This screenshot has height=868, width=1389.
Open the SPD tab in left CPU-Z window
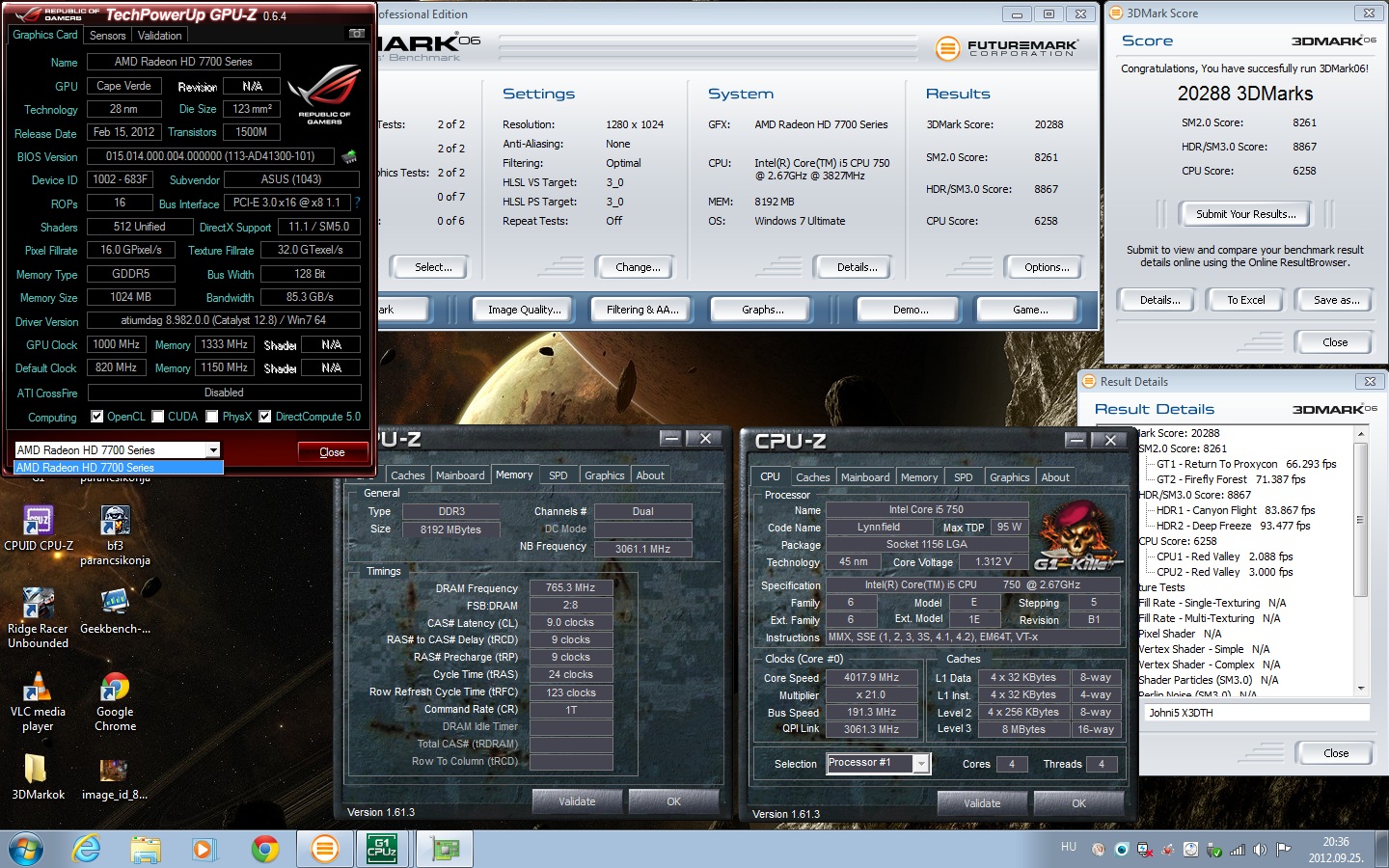pos(558,475)
